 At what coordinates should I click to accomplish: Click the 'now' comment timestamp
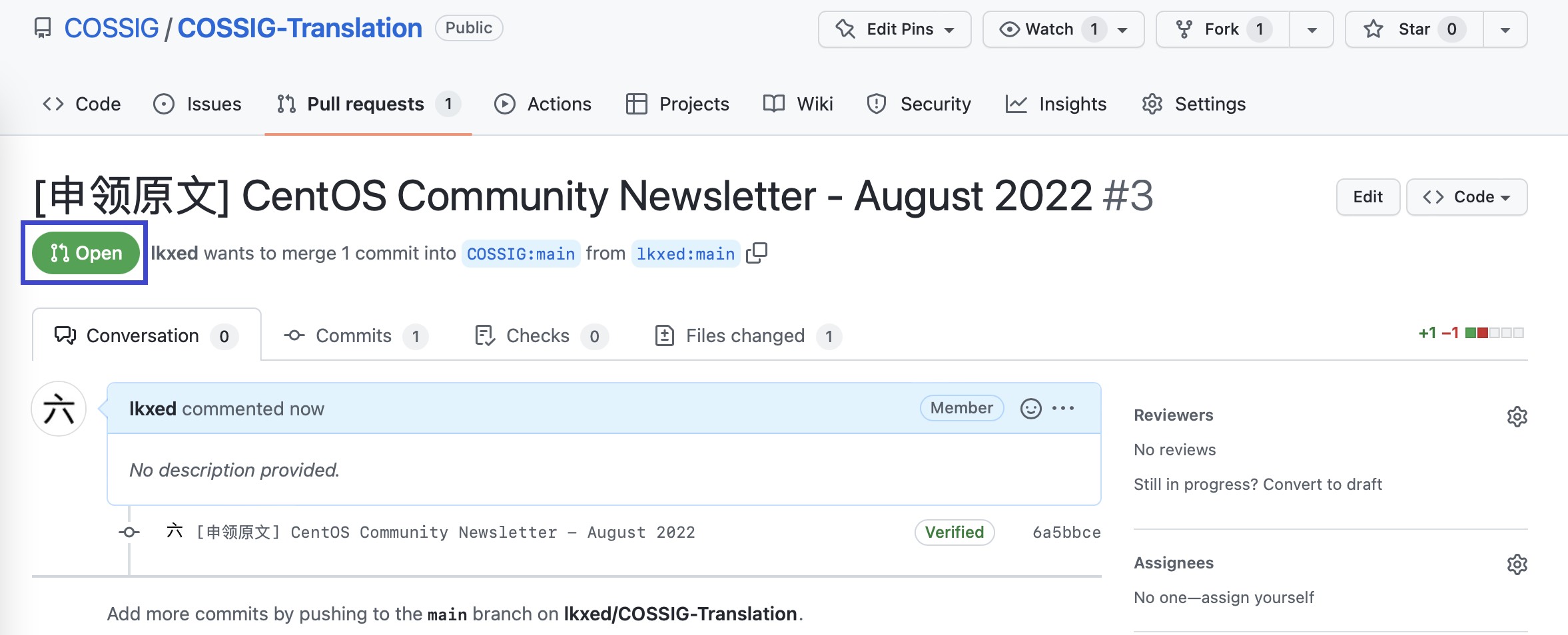tap(306, 409)
